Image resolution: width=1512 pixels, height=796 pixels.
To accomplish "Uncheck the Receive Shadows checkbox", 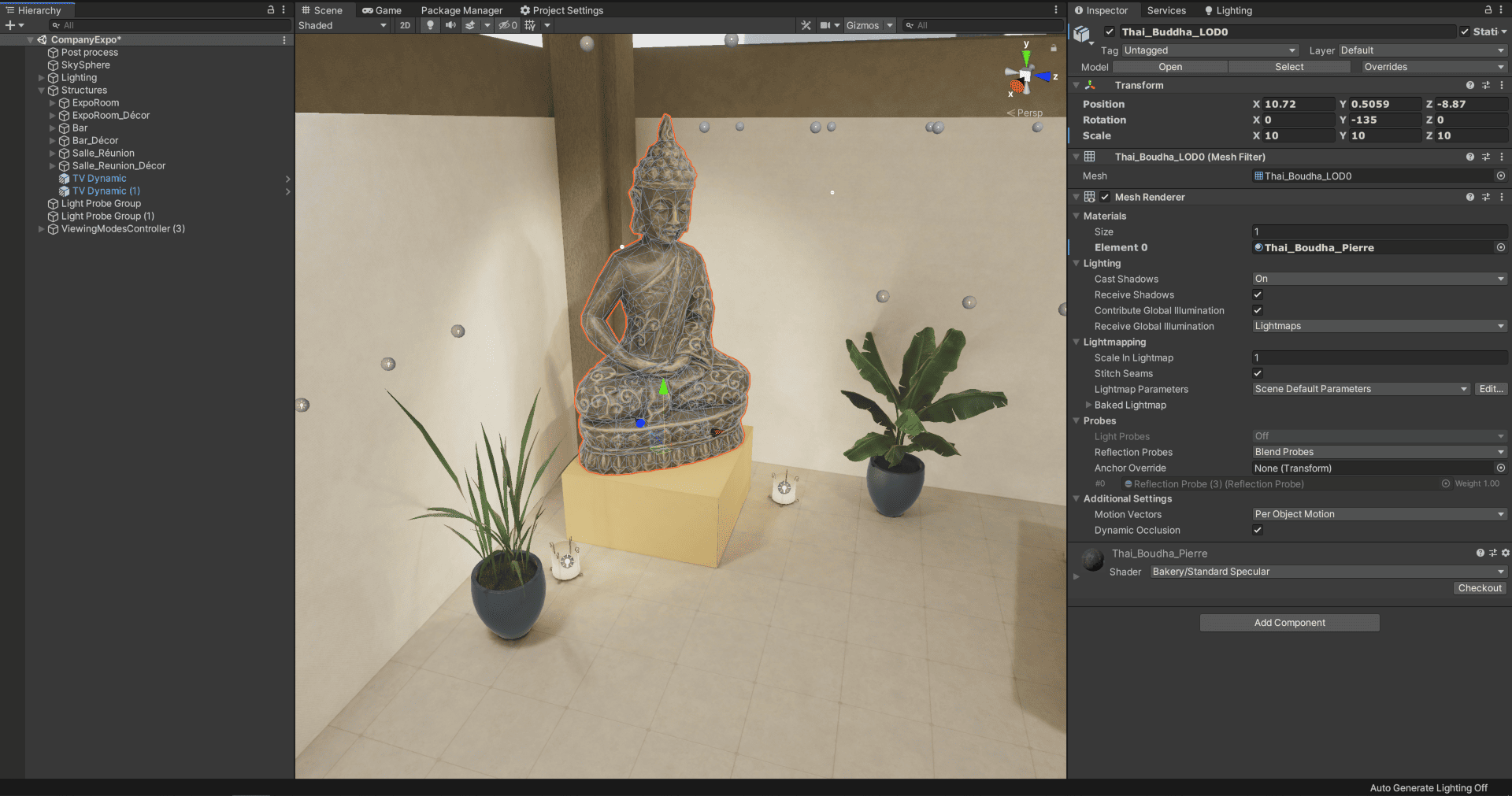I will 1258,294.
